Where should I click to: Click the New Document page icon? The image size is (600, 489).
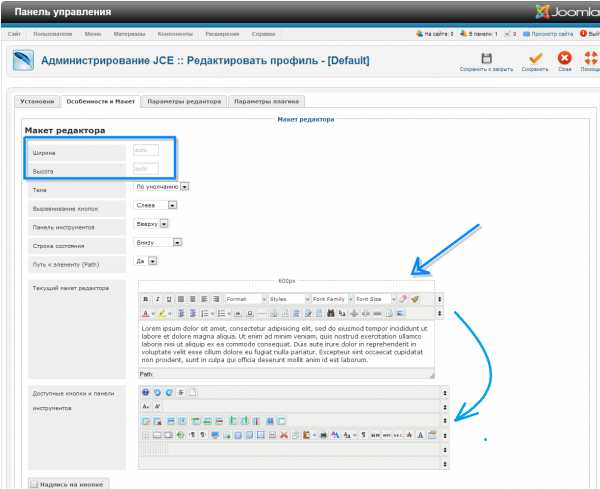click(192, 392)
